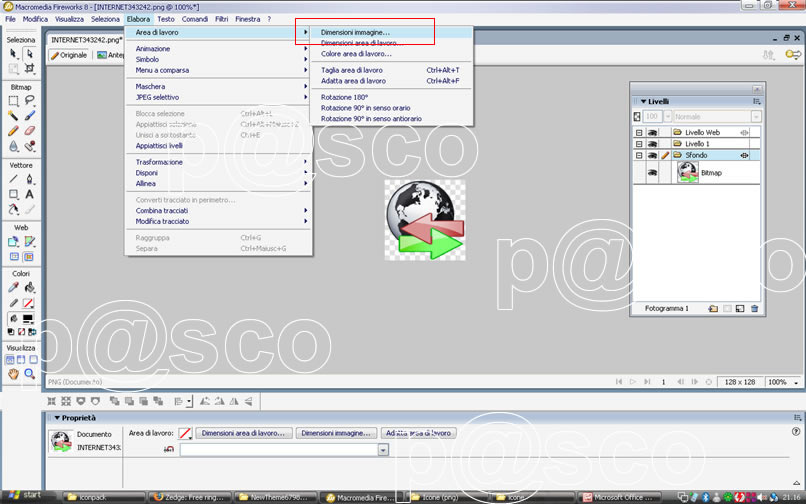Select the Brush tool

[x=29, y=116]
